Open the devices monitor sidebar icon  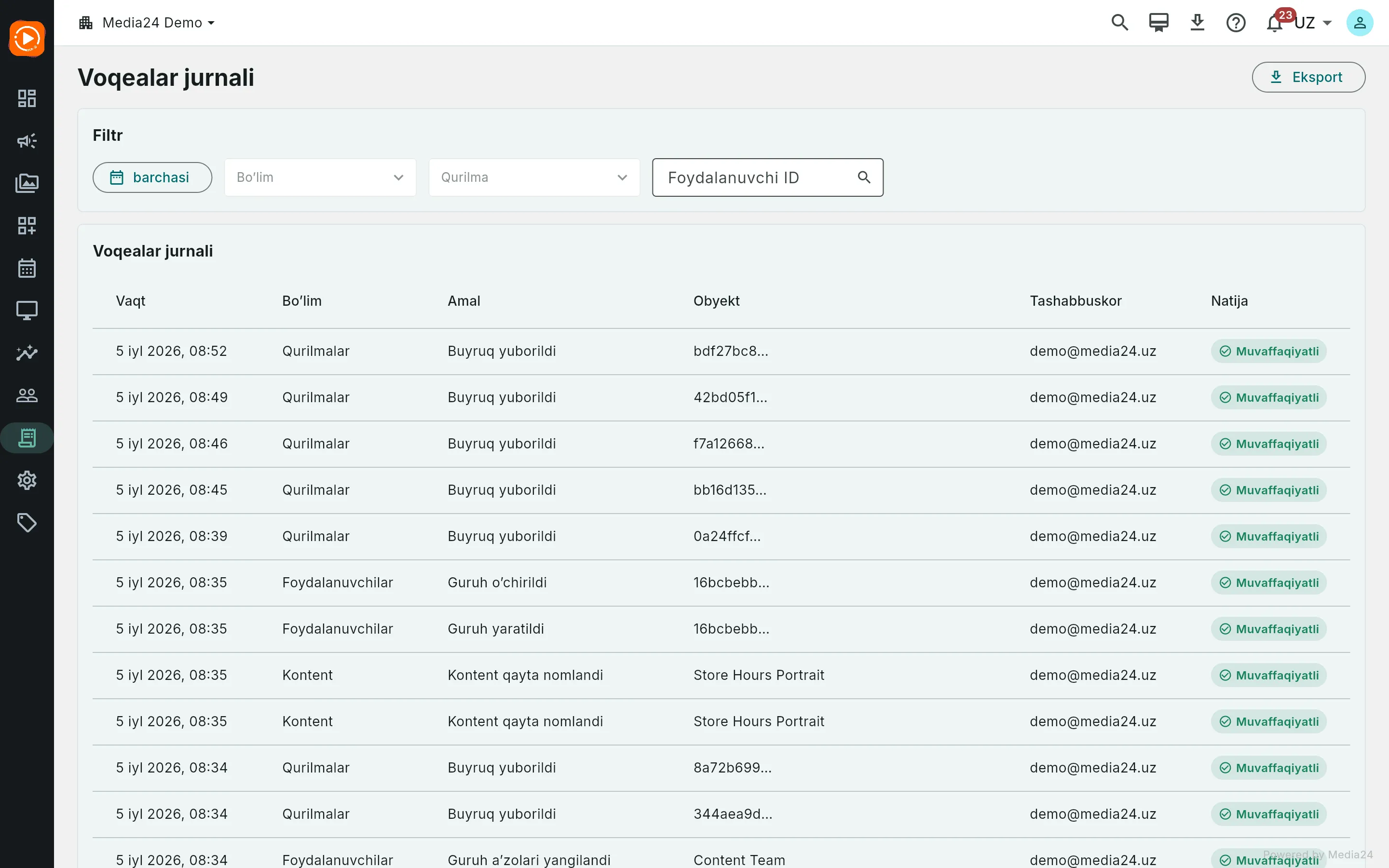click(27, 311)
